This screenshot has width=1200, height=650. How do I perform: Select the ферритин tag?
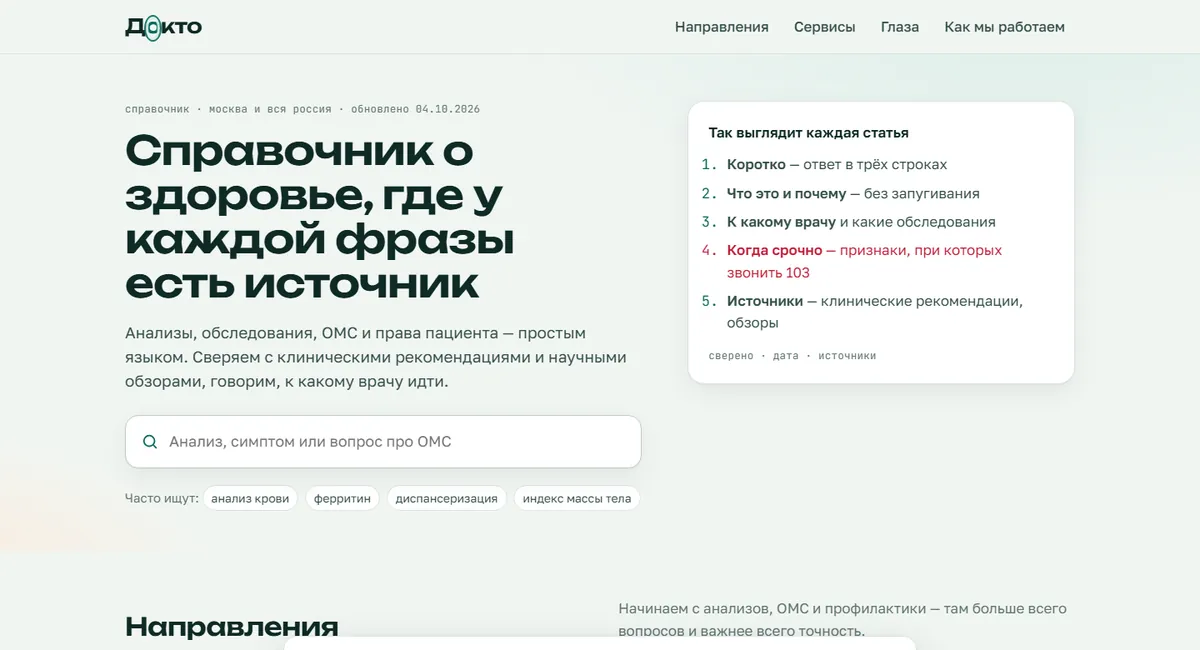click(342, 498)
